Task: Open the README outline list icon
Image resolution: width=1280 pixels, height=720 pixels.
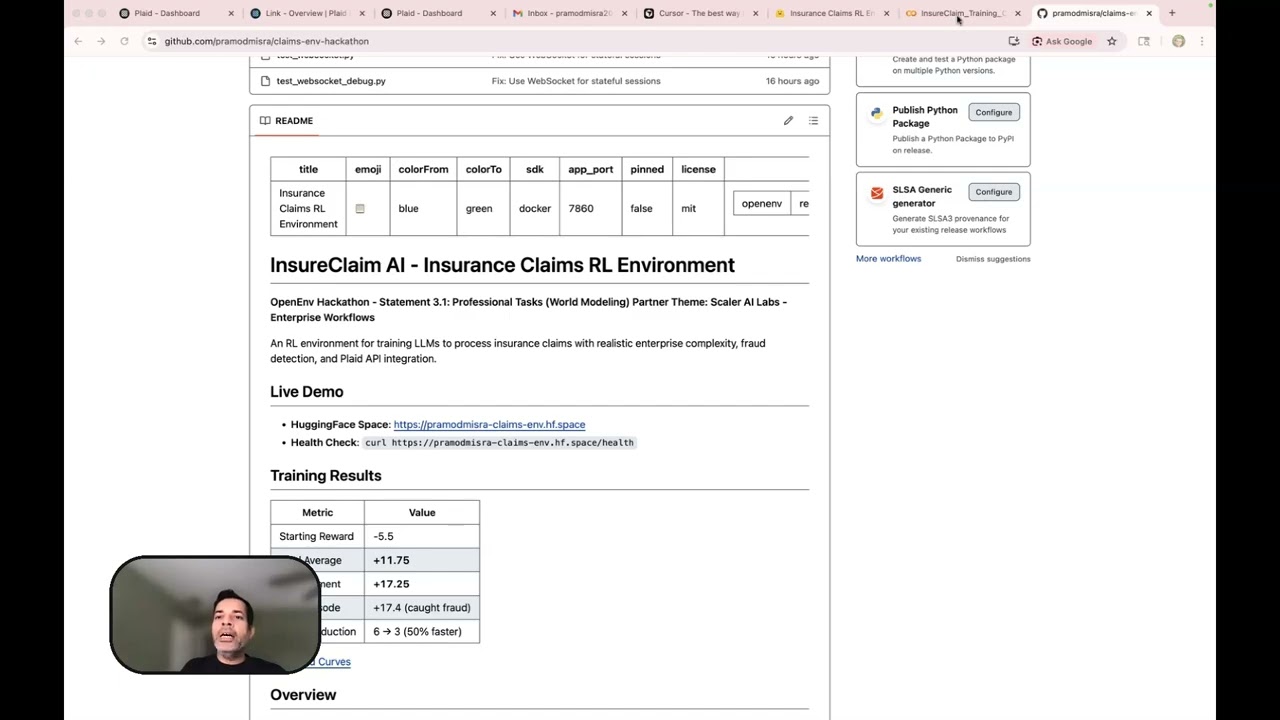Action: click(813, 121)
